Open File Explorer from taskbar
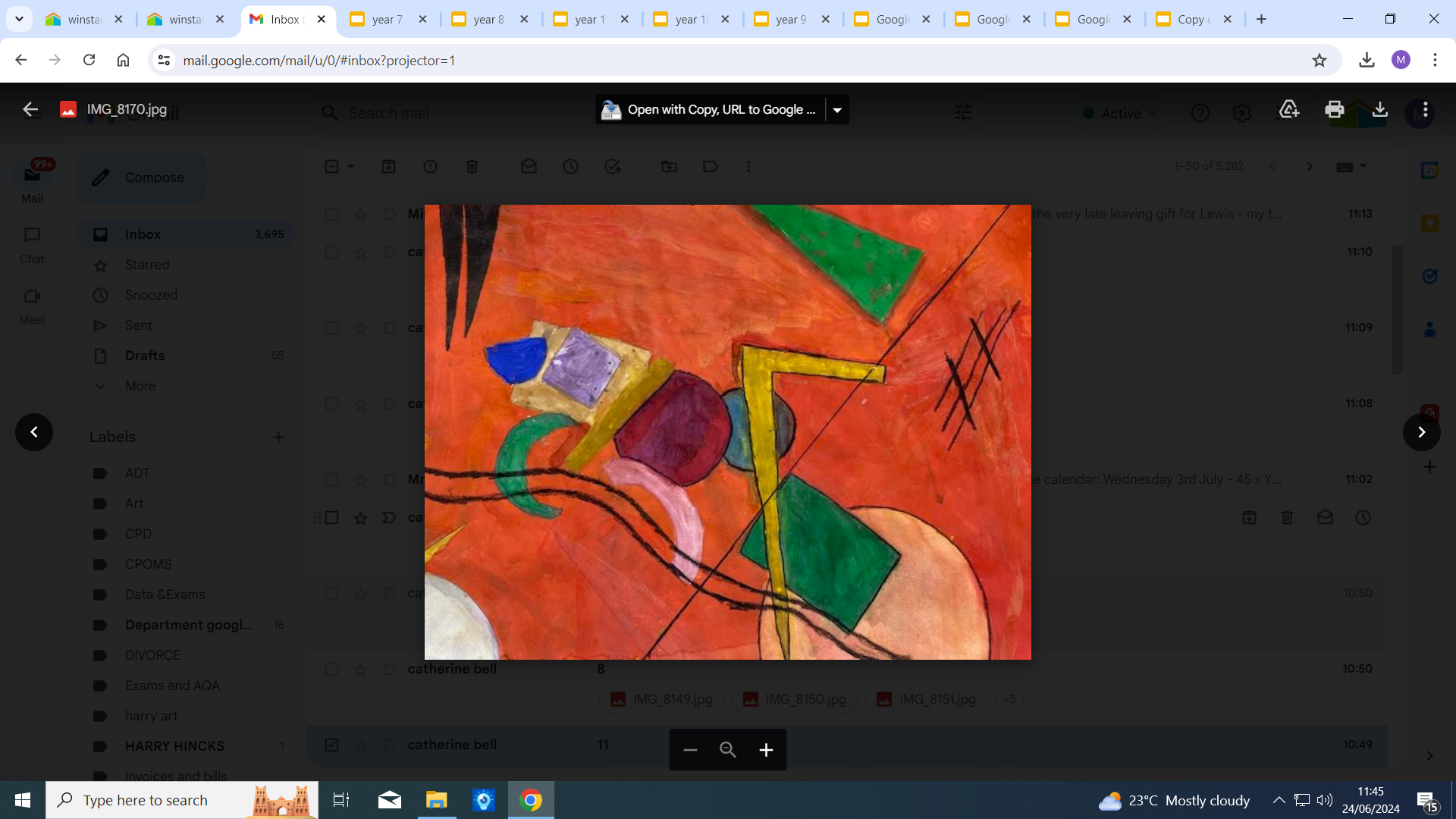 (437, 800)
